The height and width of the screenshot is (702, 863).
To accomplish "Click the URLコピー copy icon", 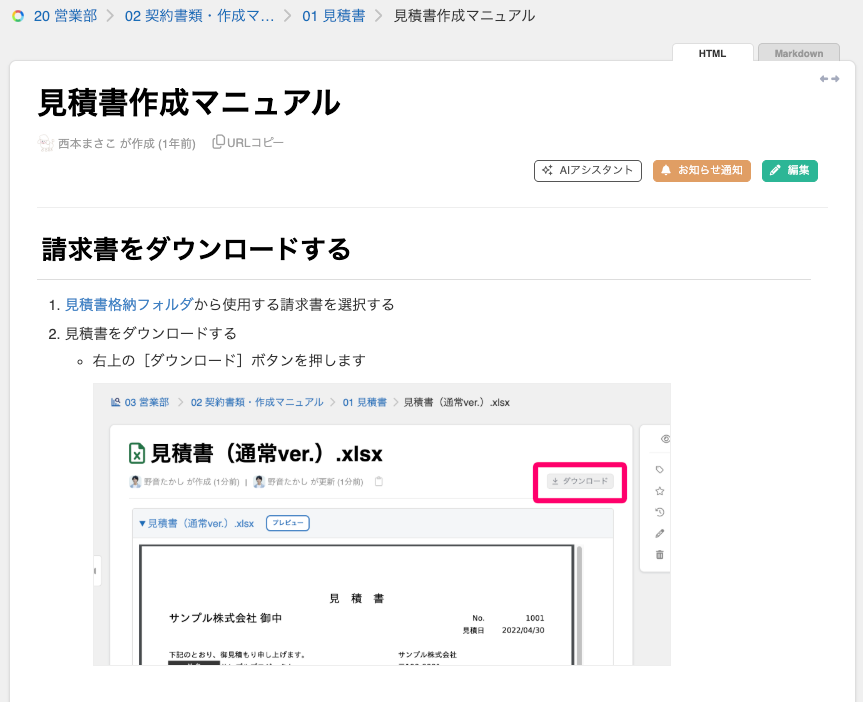I will (218, 142).
